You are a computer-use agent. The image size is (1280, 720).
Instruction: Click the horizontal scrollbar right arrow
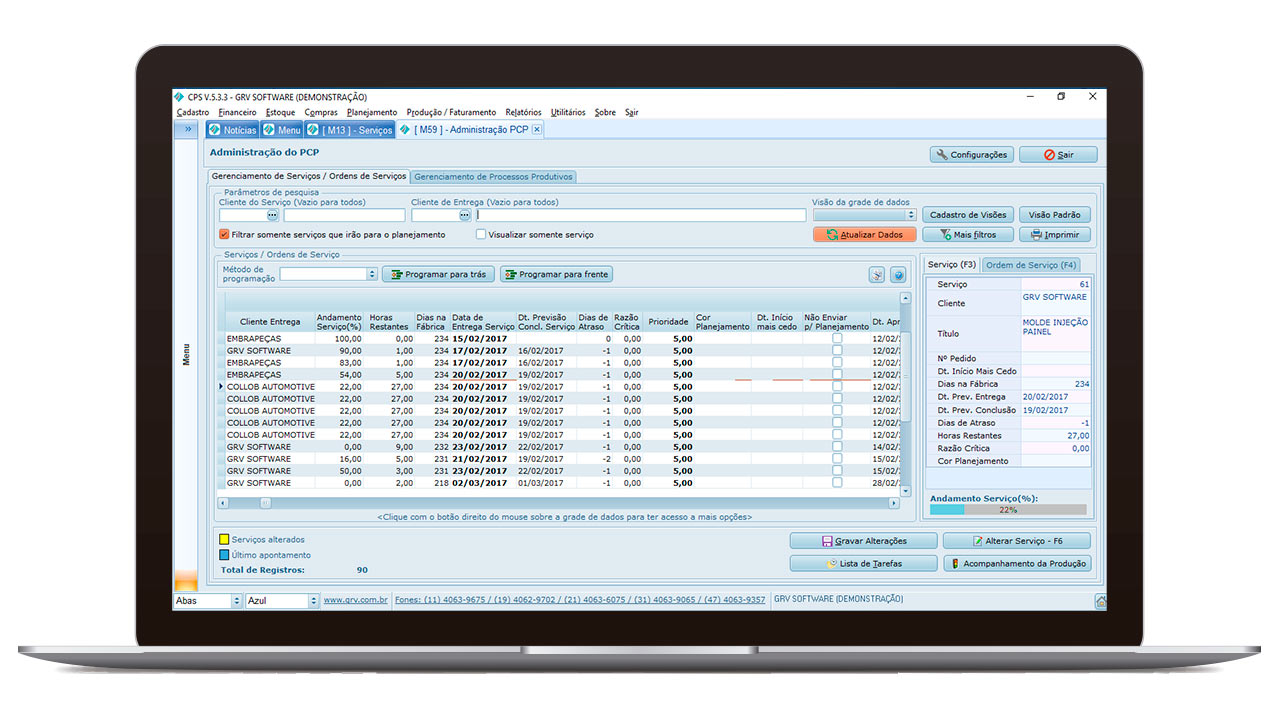(895, 503)
